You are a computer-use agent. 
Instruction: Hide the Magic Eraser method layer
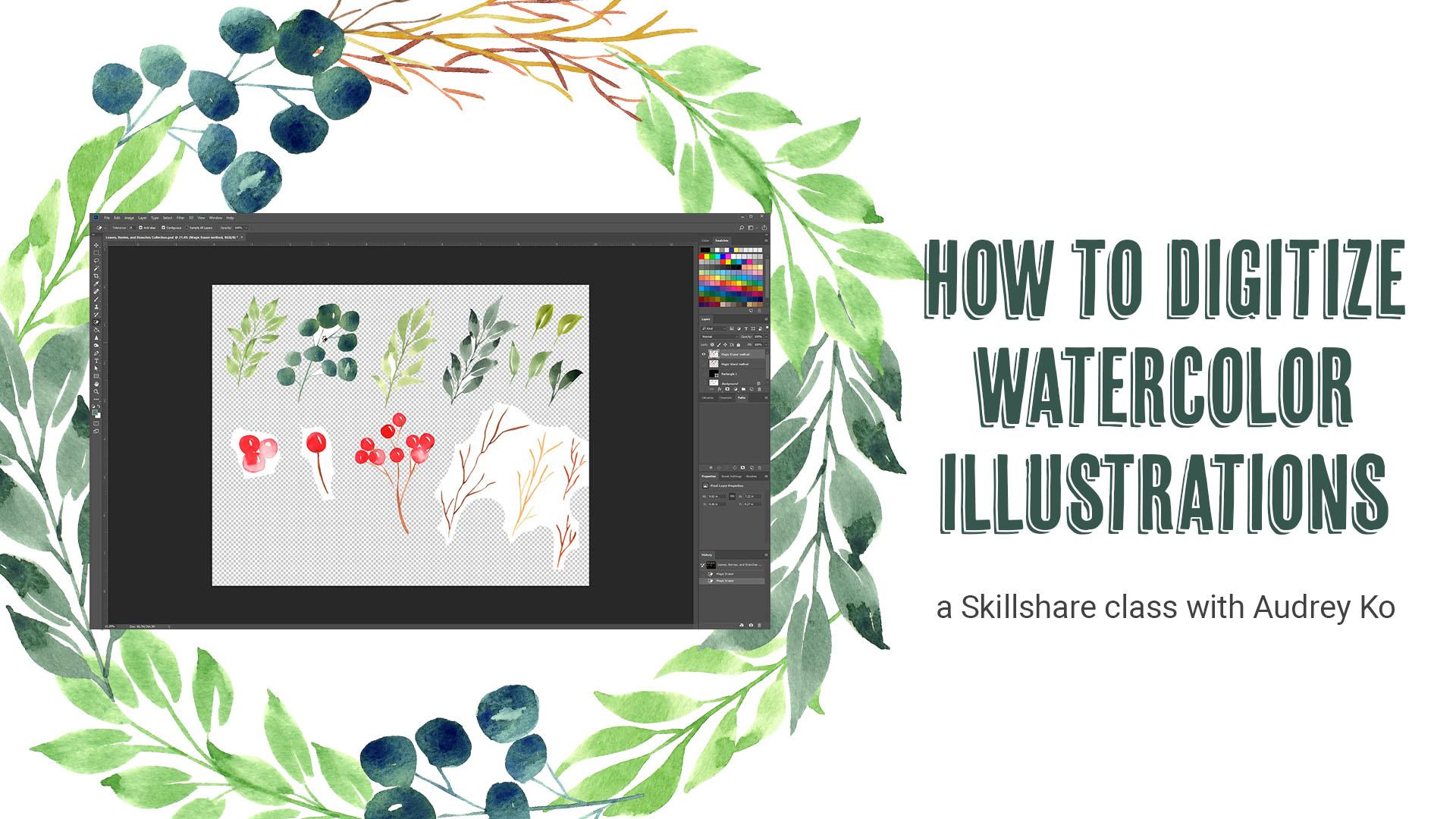pos(703,354)
